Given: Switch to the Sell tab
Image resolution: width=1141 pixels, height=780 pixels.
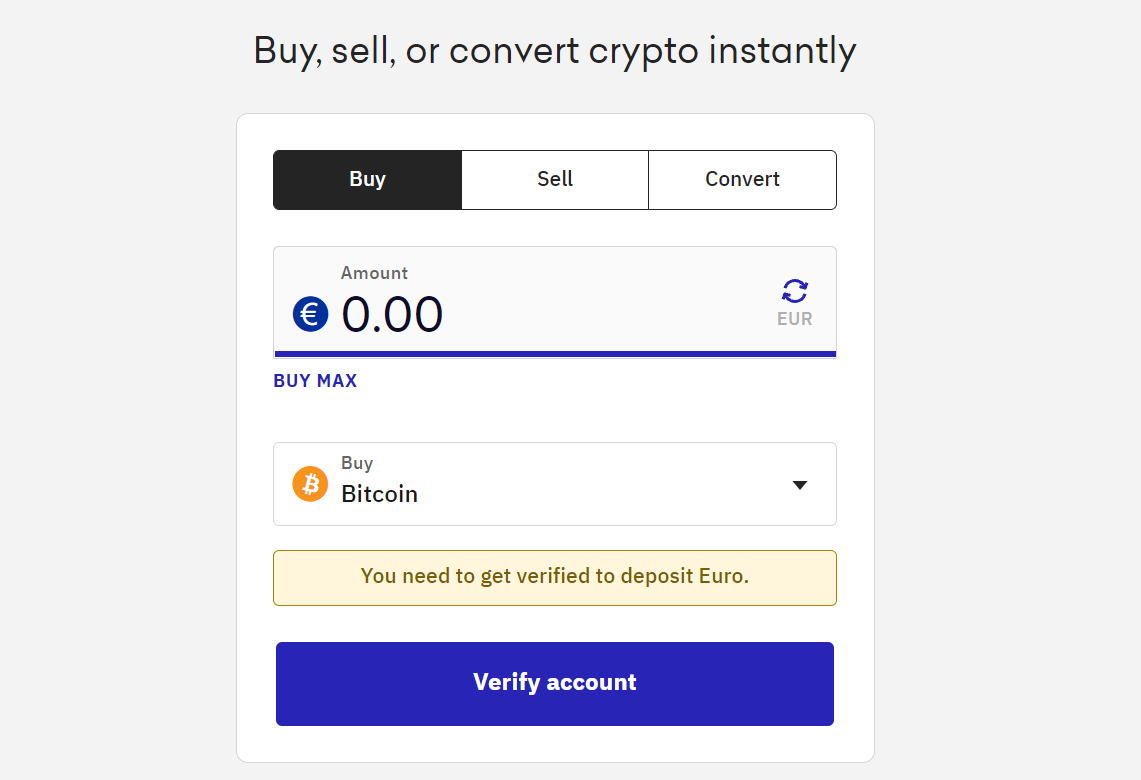Looking at the screenshot, I should 555,180.
